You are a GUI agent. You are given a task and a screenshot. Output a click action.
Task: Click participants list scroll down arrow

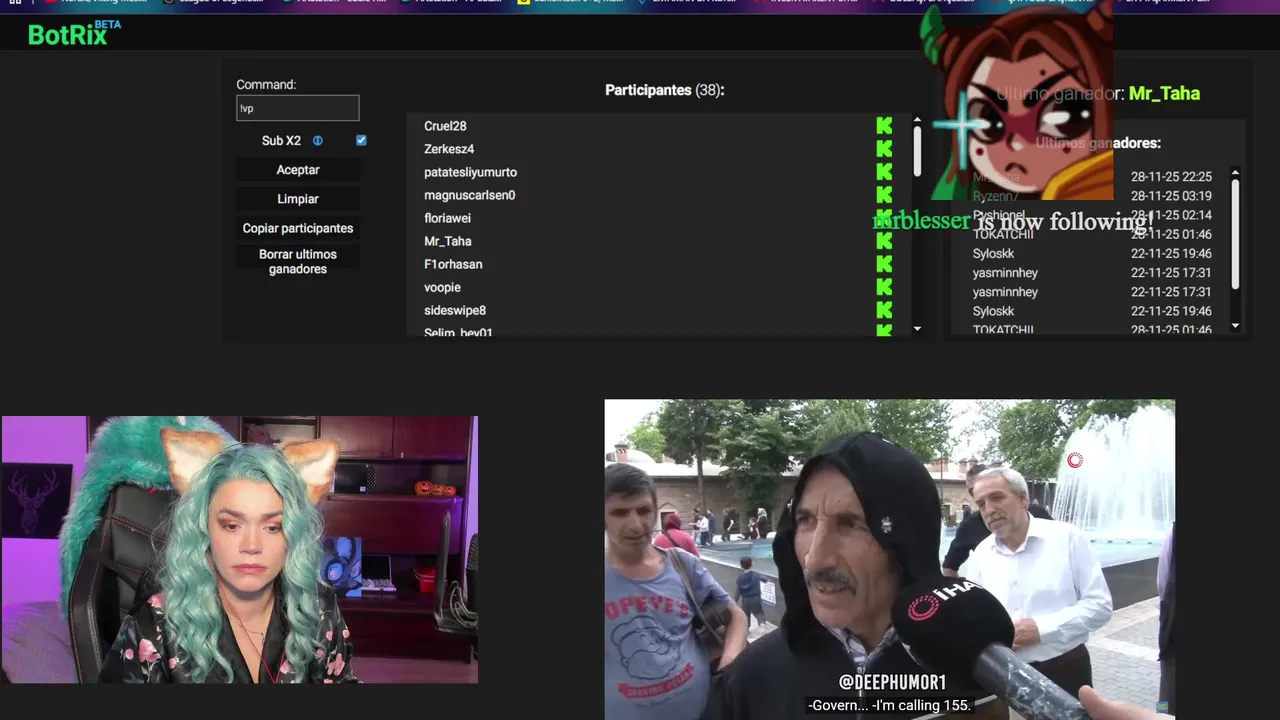(x=917, y=329)
